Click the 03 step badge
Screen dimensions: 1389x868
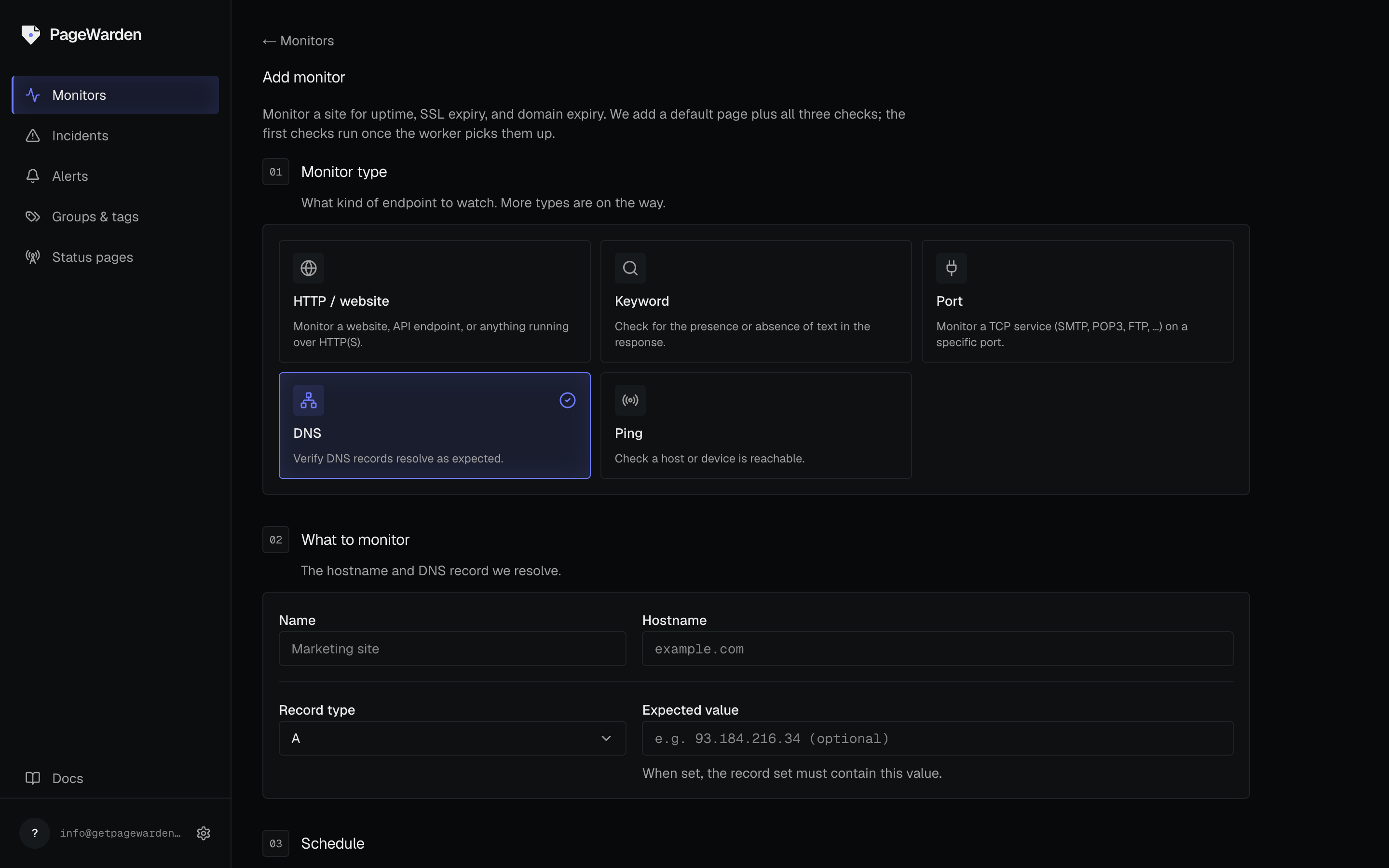click(275, 843)
